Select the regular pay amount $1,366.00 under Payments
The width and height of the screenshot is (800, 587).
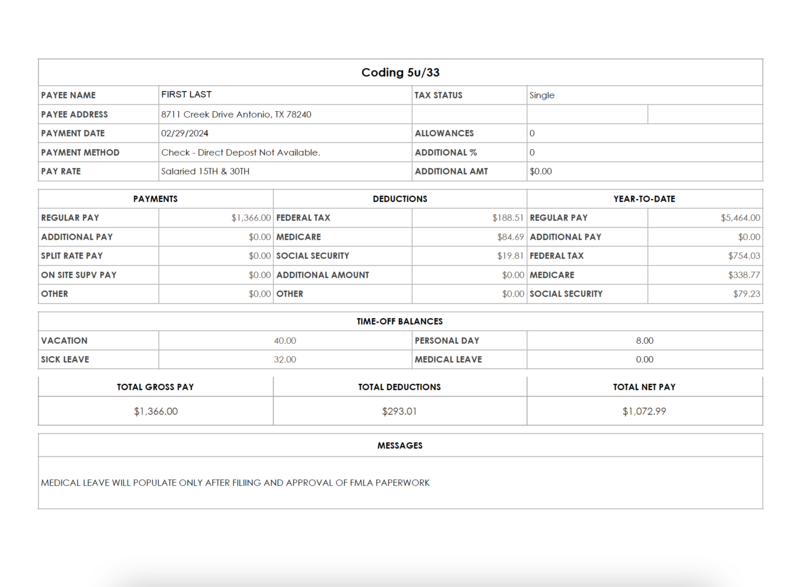tap(250, 217)
